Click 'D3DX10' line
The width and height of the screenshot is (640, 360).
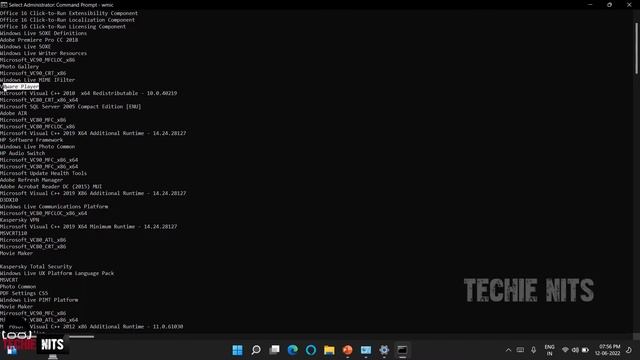tap(9, 200)
